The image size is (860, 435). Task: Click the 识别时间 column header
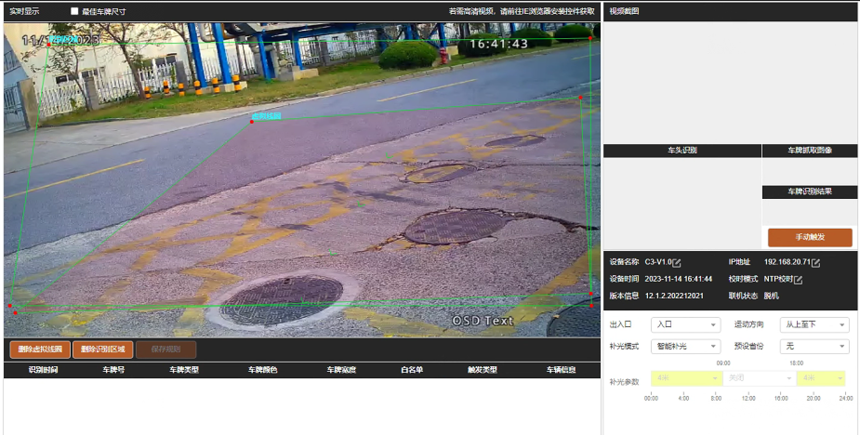point(43,370)
